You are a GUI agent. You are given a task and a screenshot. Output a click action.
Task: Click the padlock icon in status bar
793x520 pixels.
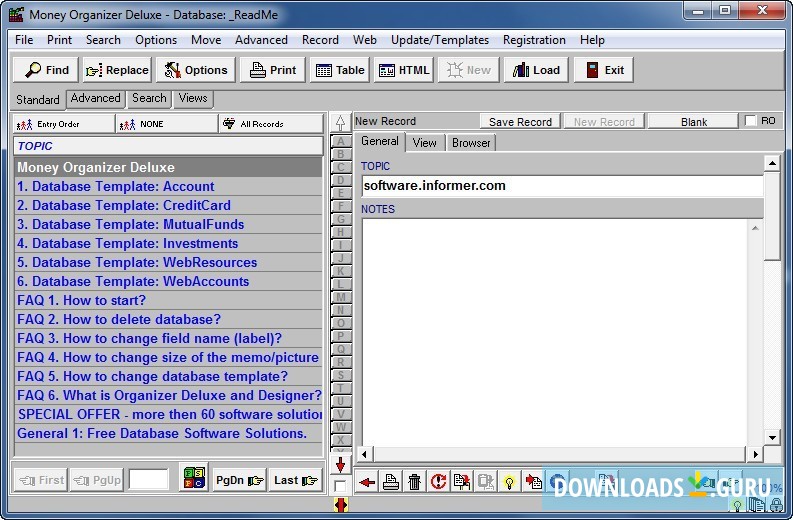click(x=776, y=504)
